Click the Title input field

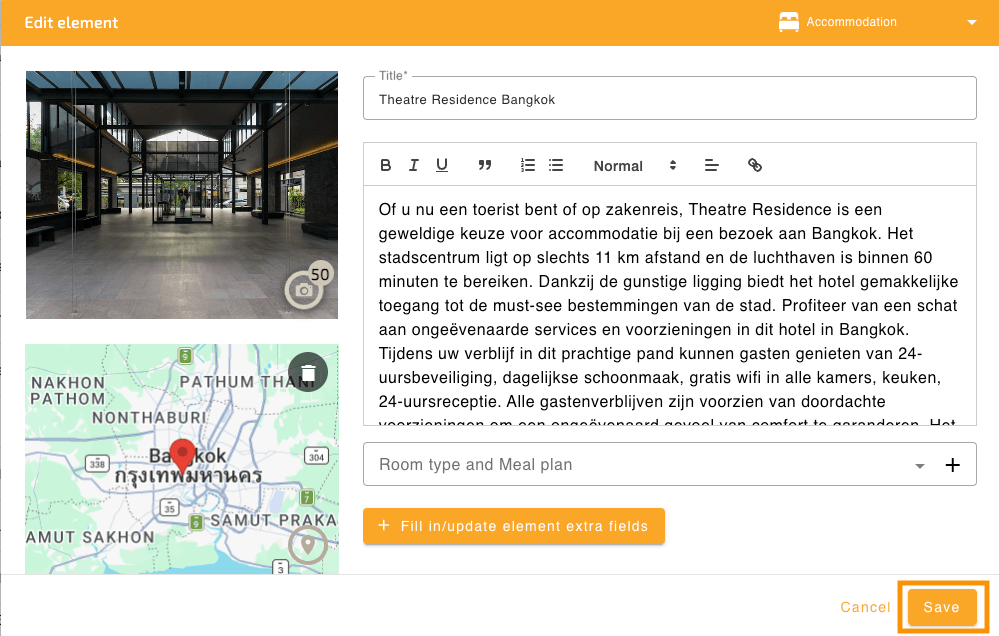pos(669,100)
